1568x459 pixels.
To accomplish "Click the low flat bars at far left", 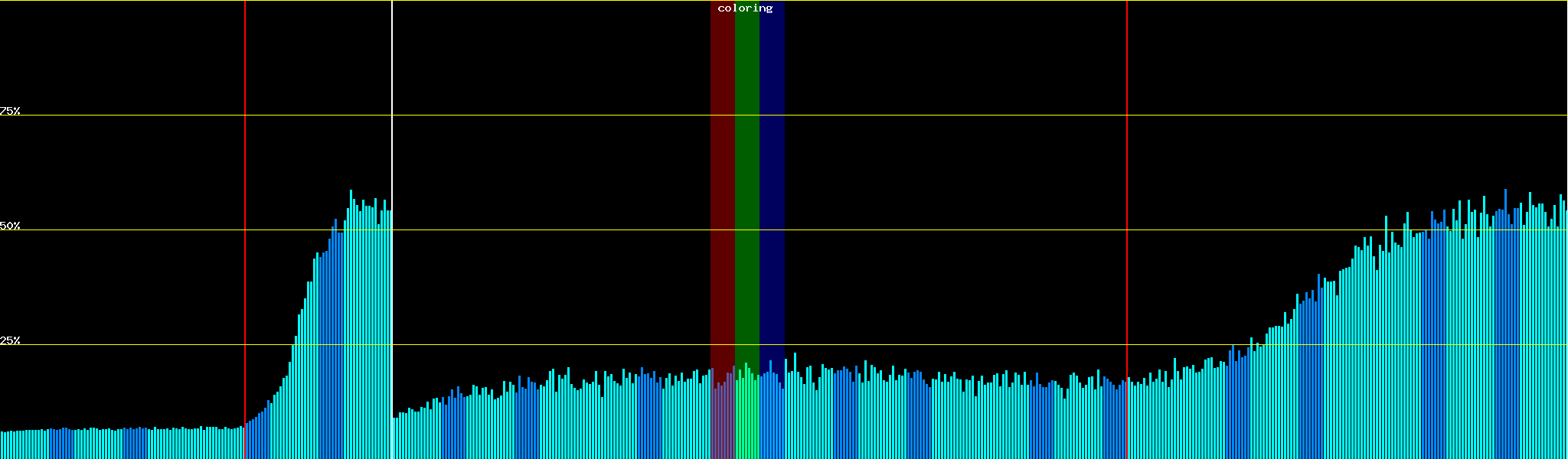I will pos(115,444).
